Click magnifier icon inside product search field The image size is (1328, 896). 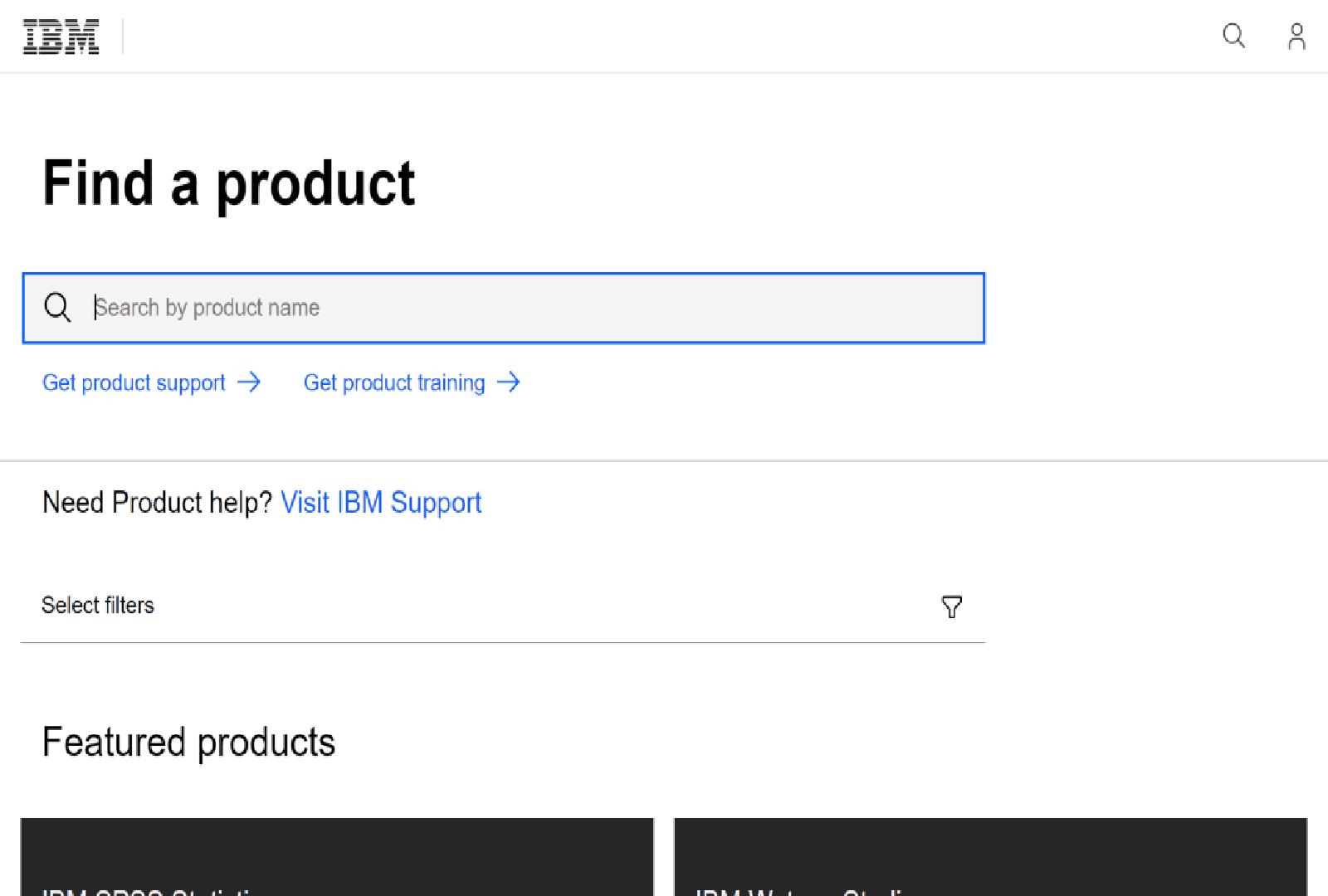(x=57, y=308)
